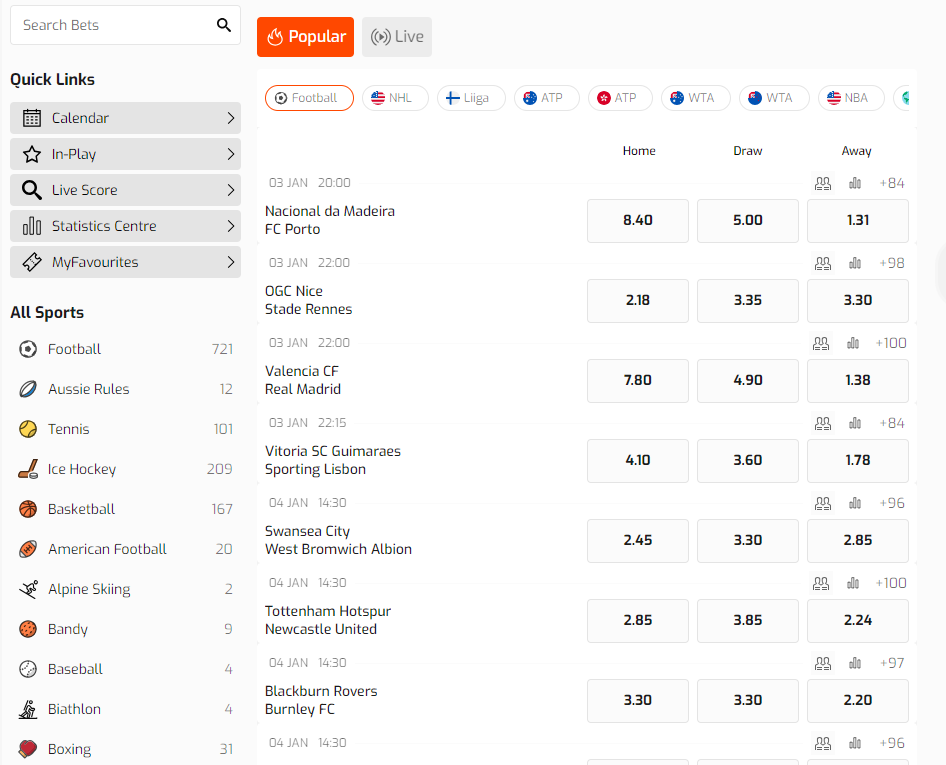
Task: Open head-to-head icon for Nacional da Madeira match
Action: point(823,183)
